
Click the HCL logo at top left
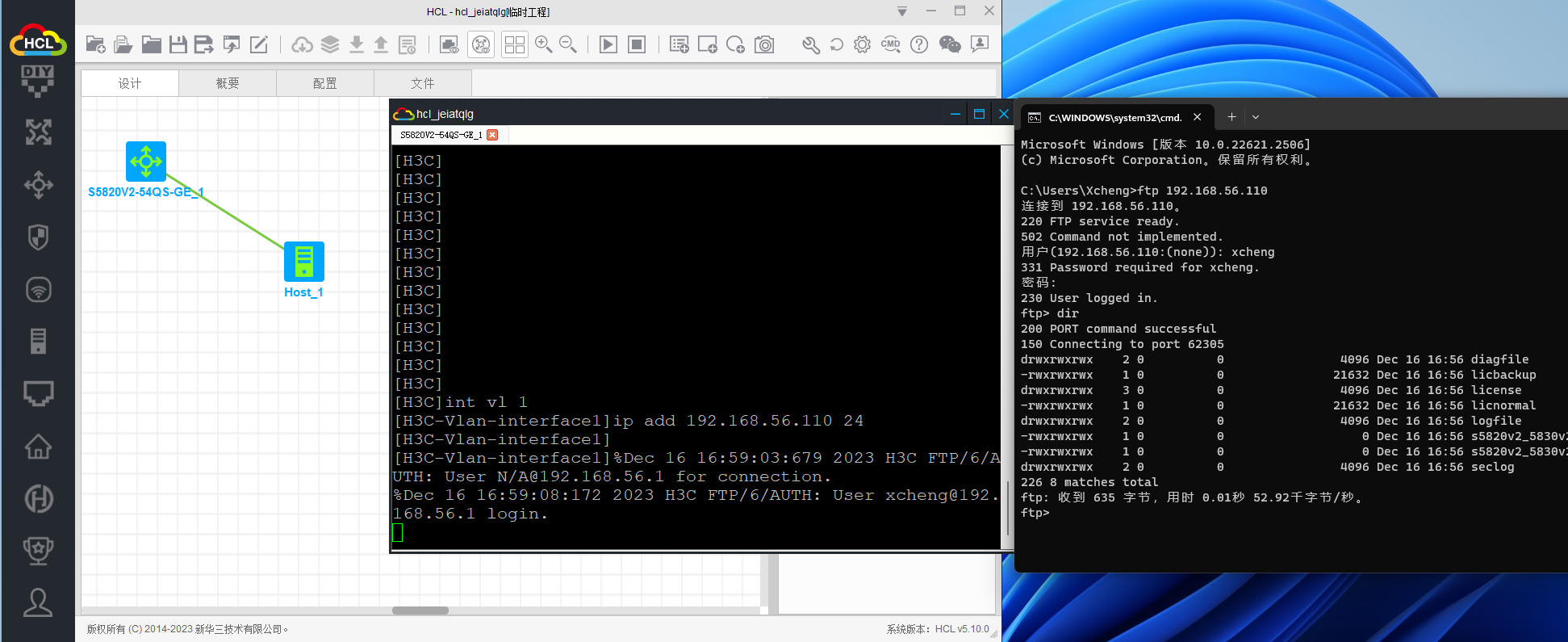tap(38, 39)
